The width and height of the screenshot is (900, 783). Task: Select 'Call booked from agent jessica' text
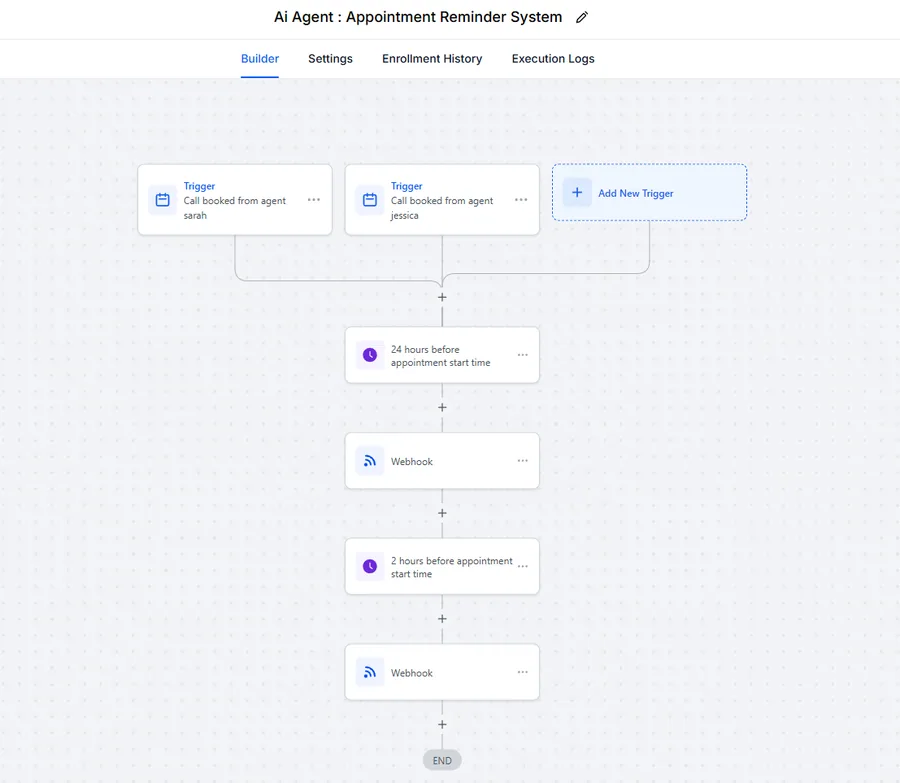point(441,208)
